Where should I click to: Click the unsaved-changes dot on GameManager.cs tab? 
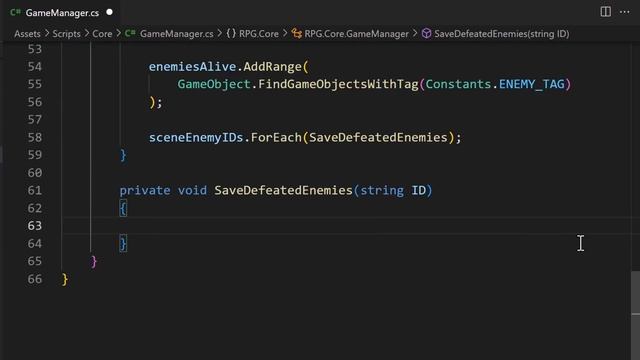(109, 12)
